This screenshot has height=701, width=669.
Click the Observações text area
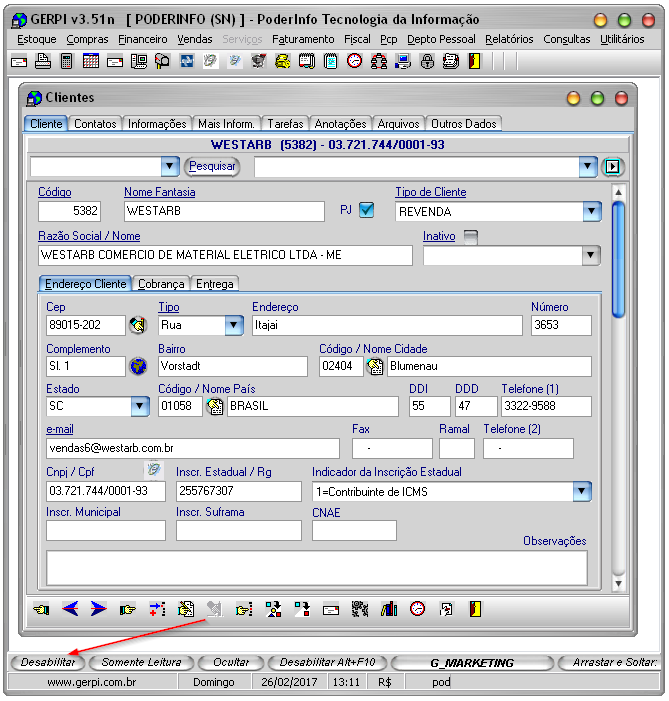coord(317,567)
